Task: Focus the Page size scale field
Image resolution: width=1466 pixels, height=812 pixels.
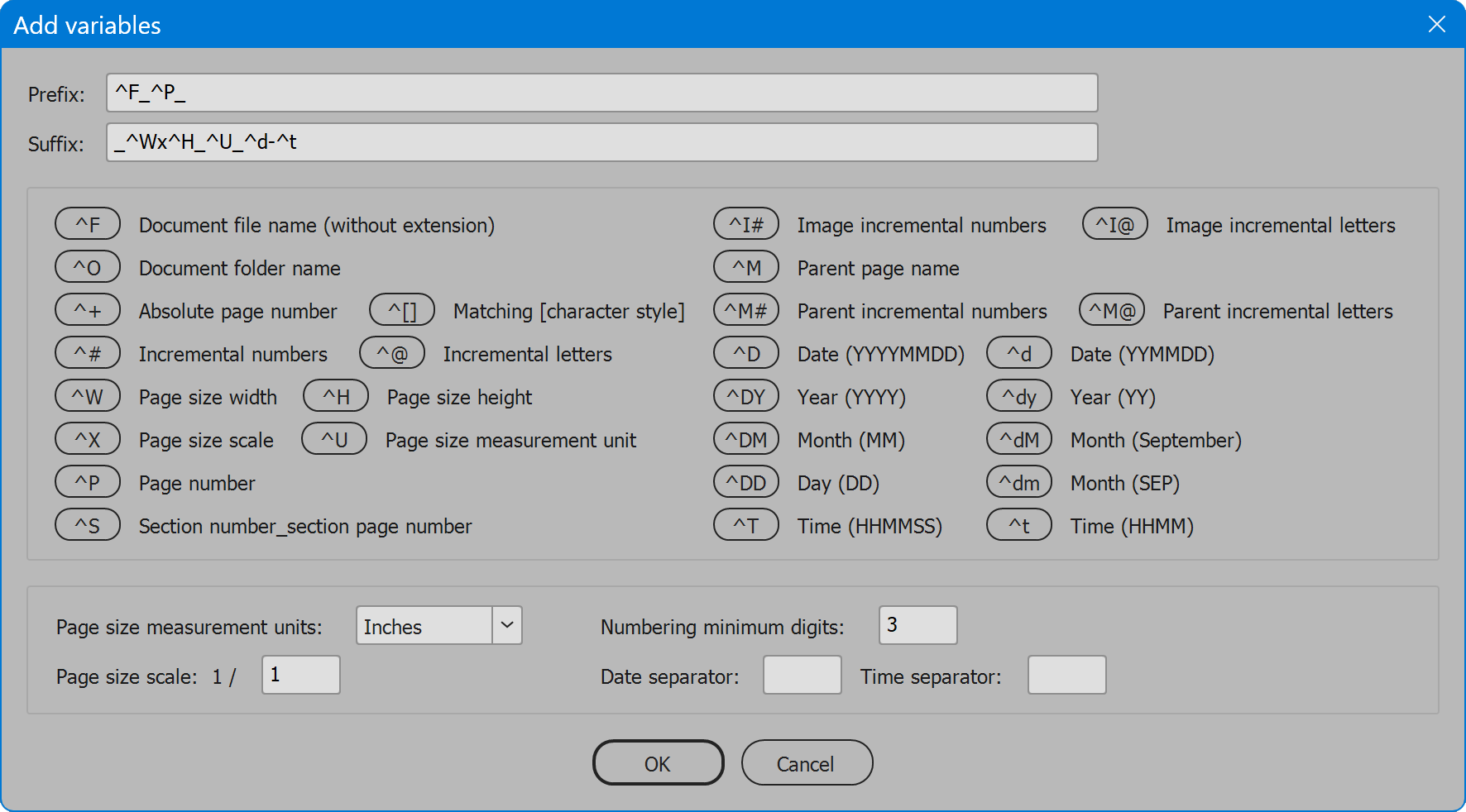Action: point(301,675)
